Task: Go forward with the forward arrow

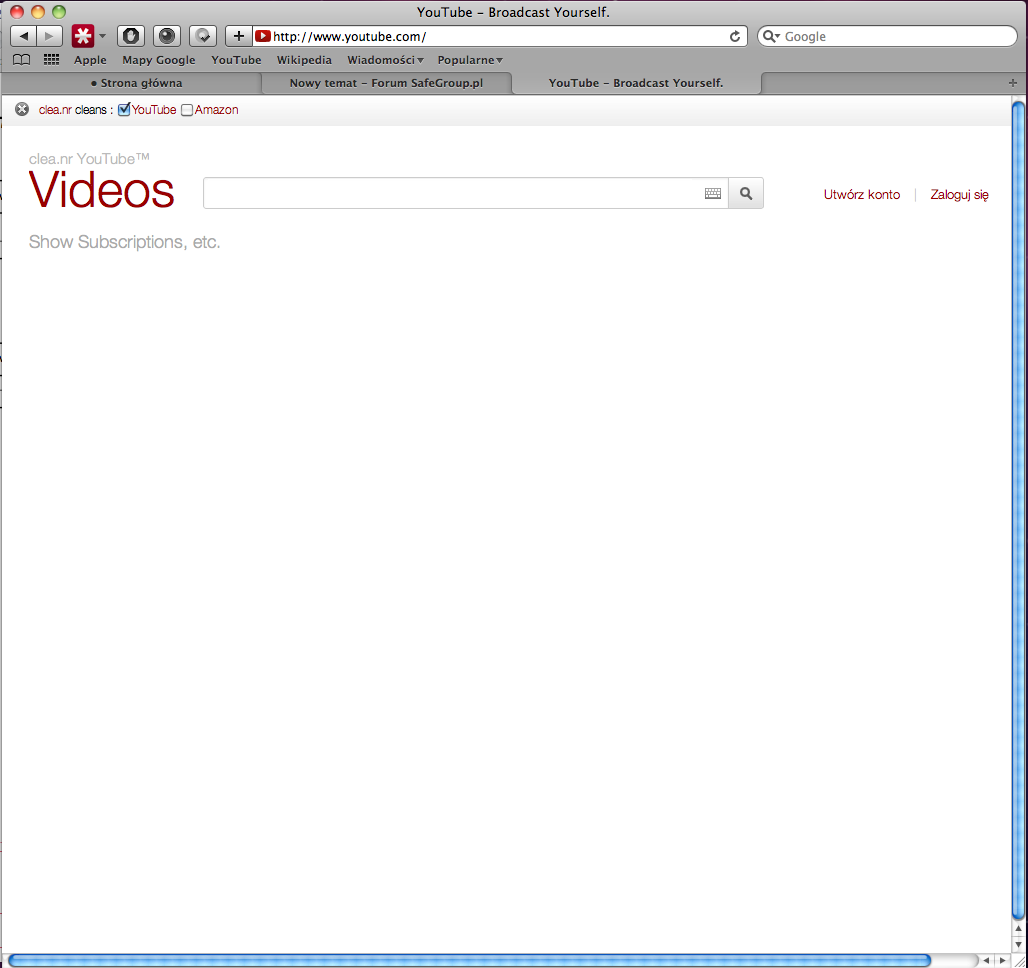Action: coord(50,36)
